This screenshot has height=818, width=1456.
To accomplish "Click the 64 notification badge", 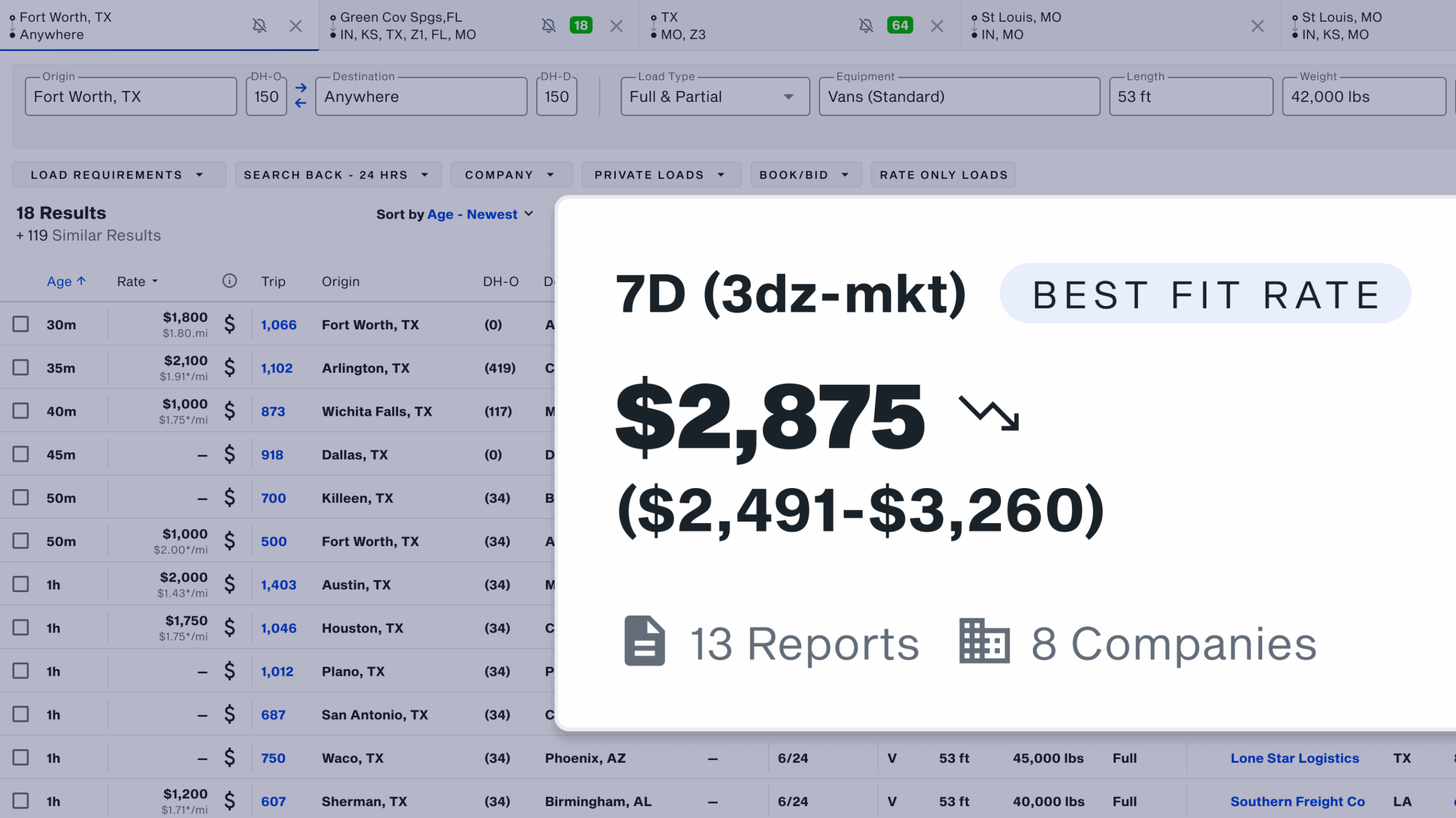I will click(x=900, y=25).
